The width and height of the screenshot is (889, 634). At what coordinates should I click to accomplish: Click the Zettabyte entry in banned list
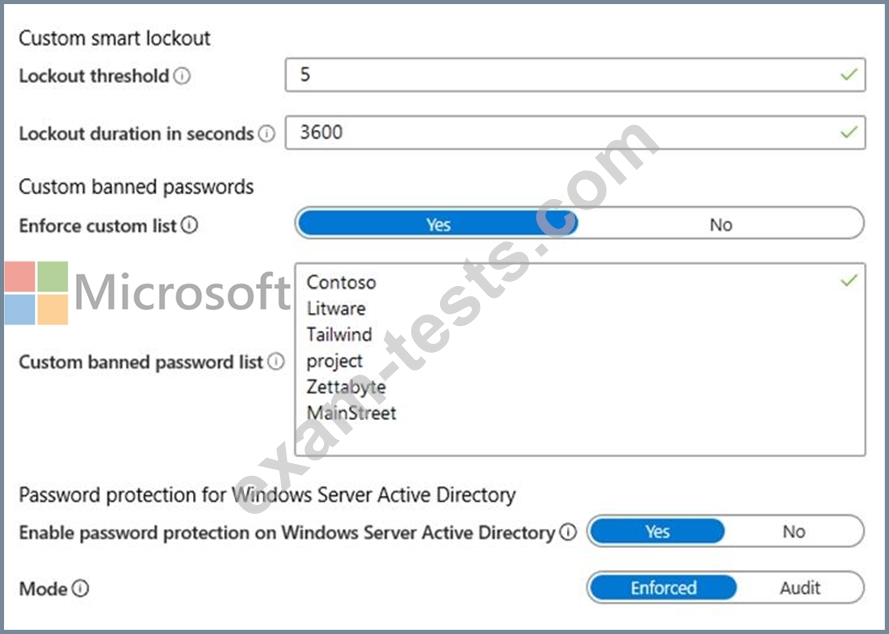click(346, 386)
